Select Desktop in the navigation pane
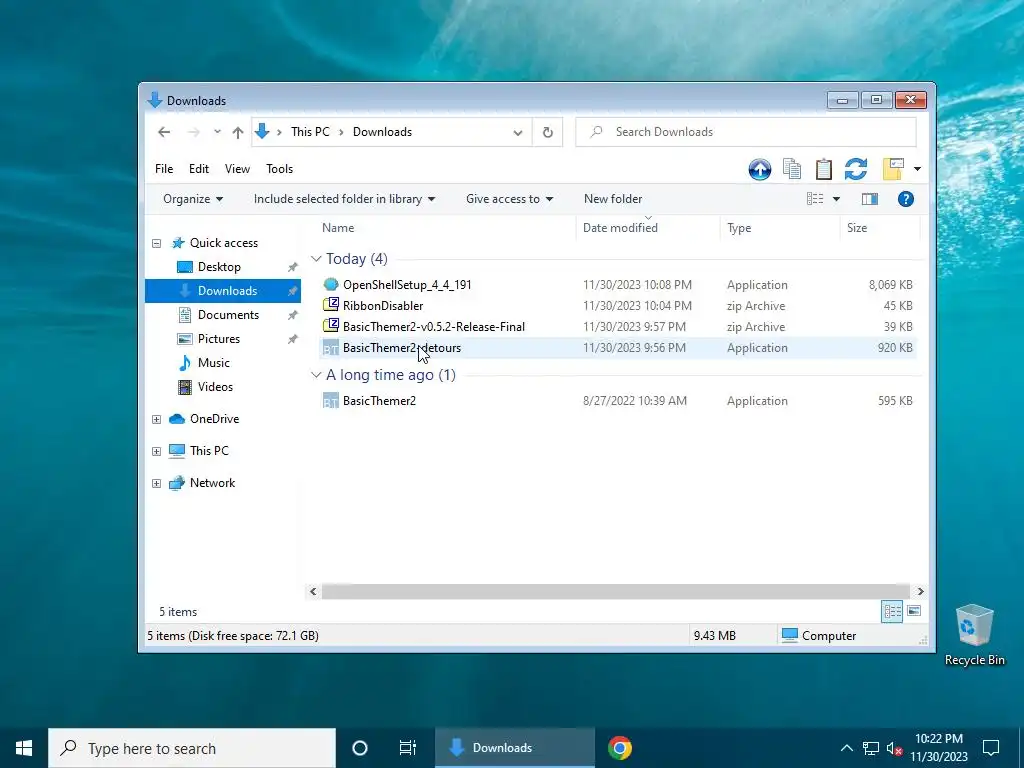Screen dimensions: 1024x768 click(x=219, y=267)
